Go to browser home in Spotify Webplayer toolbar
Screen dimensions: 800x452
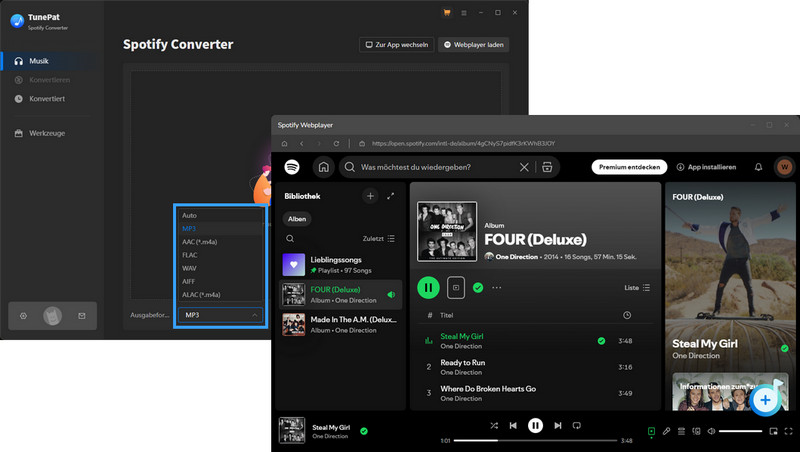285,144
